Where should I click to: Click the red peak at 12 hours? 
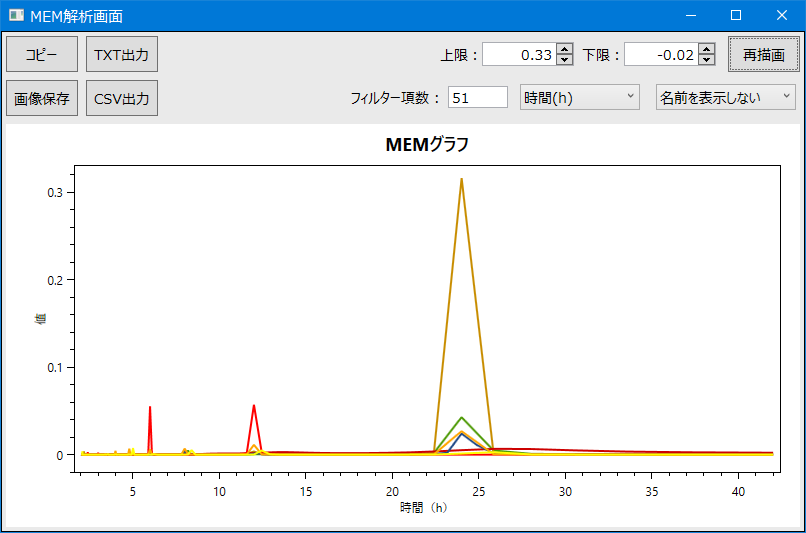click(254, 406)
